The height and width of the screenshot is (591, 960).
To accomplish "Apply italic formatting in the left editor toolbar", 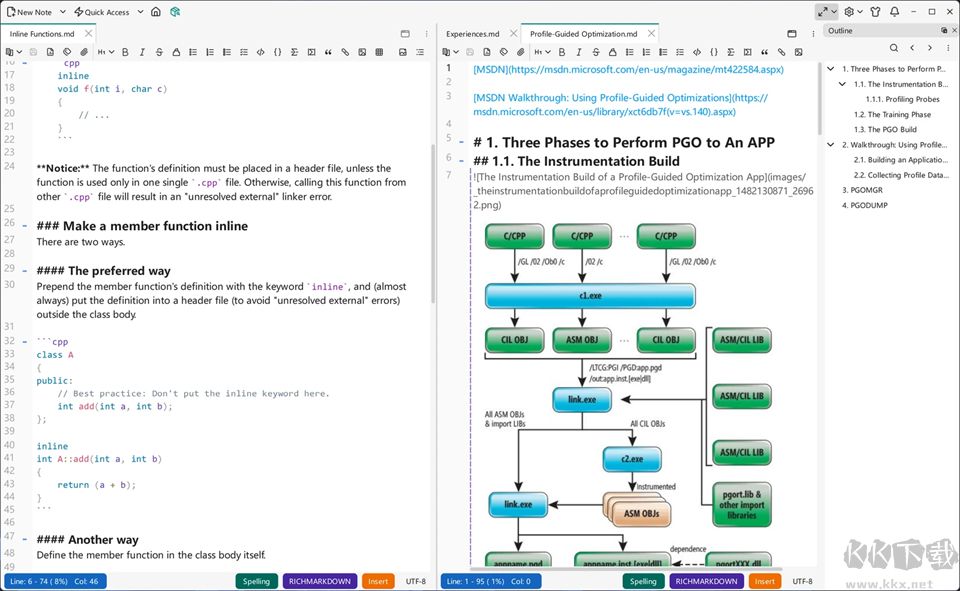I will [x=142, y=52].
